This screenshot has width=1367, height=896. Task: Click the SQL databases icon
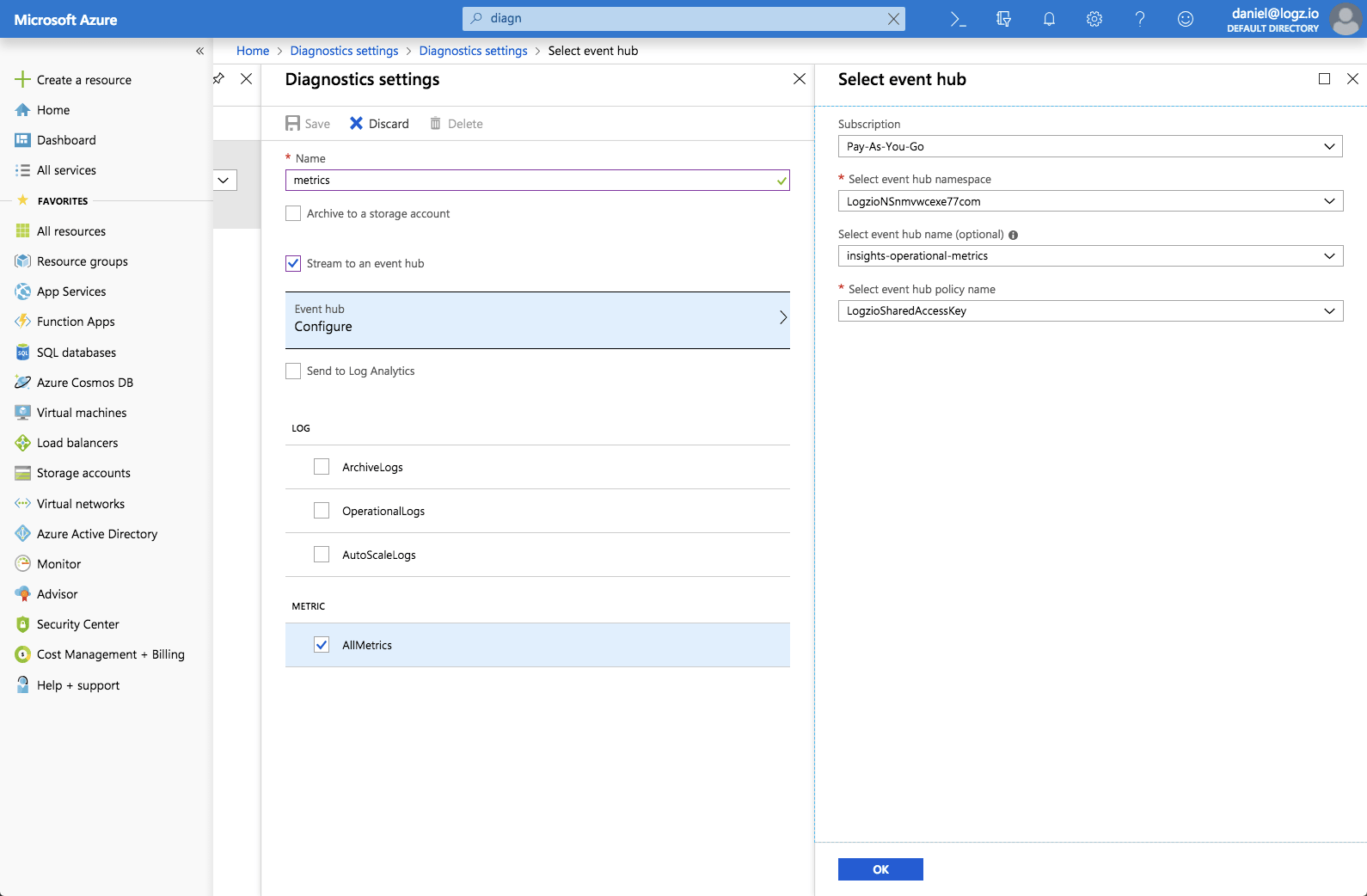coord(22,353)
